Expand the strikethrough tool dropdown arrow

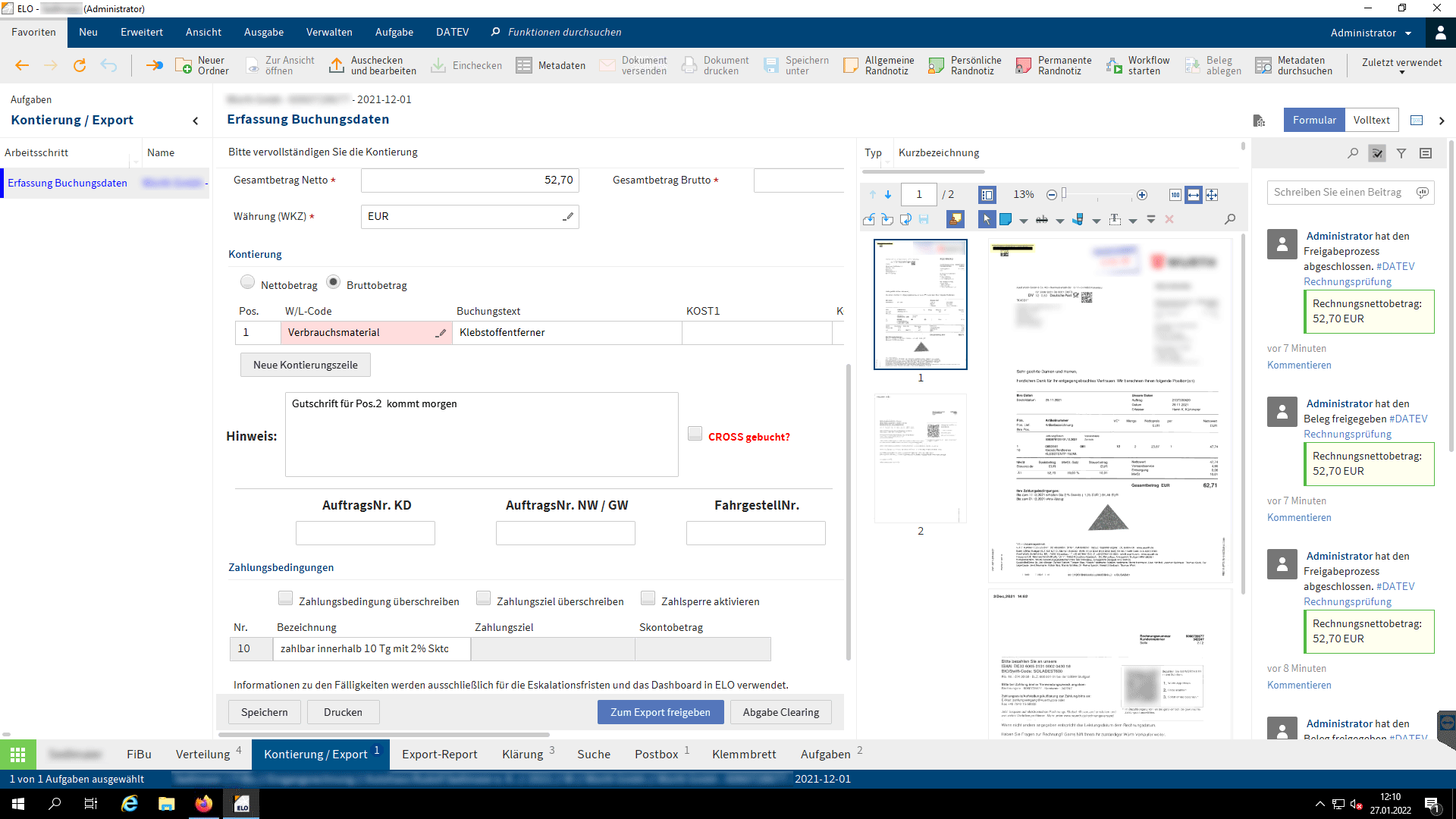1060,221
